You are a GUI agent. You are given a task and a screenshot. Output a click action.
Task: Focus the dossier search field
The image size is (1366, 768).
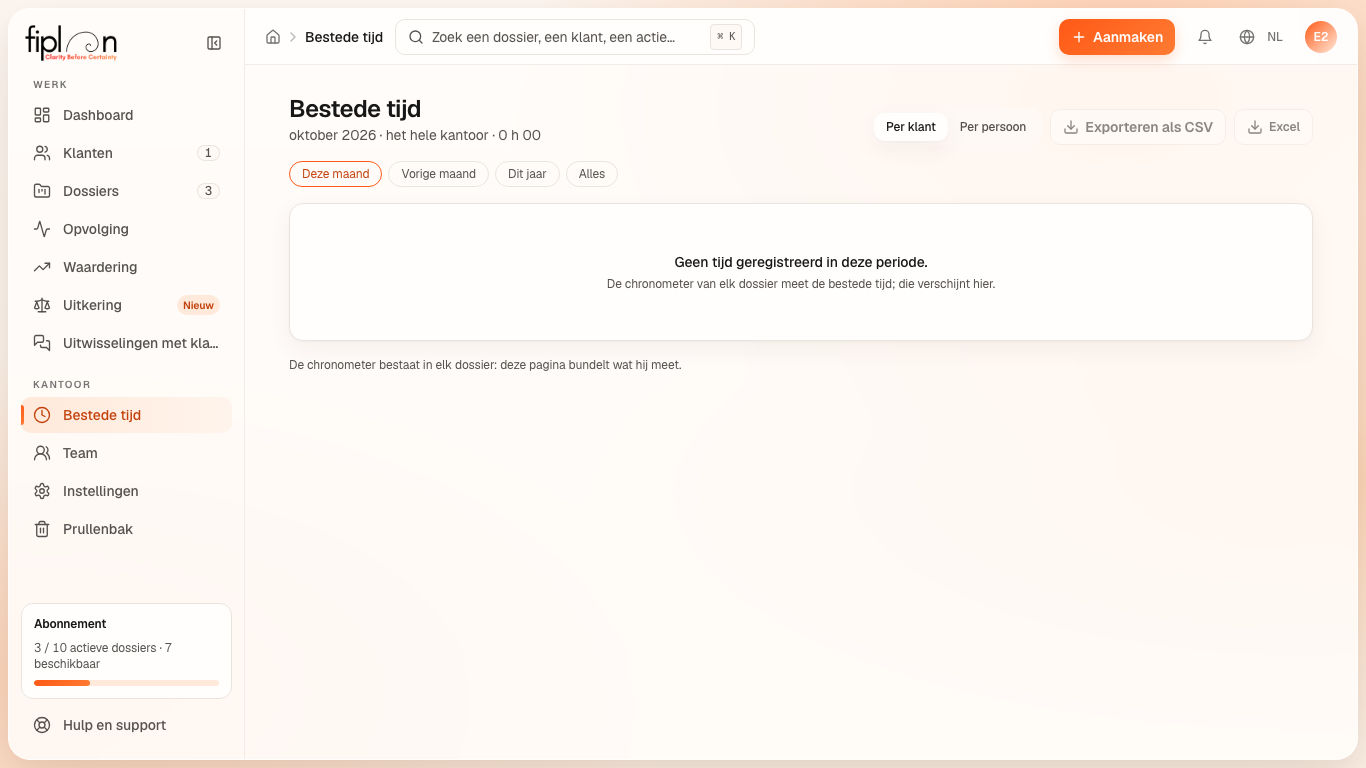(575, 37)
